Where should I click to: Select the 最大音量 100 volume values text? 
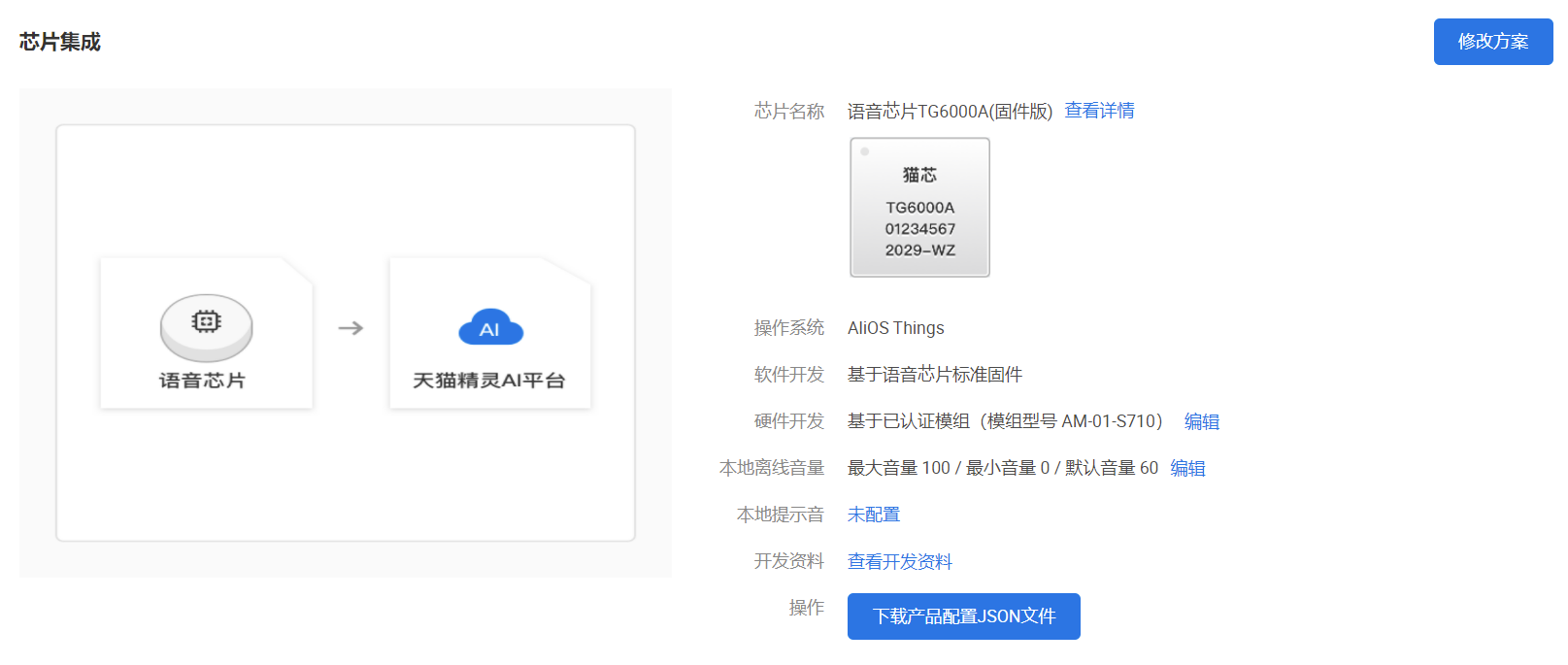point(1003,468)
